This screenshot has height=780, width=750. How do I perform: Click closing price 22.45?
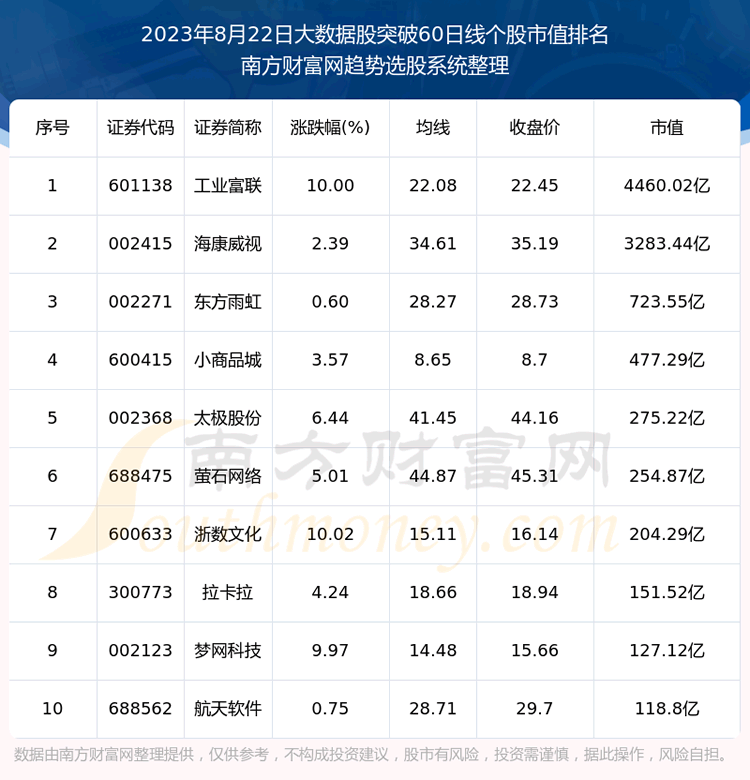point(535,186)
